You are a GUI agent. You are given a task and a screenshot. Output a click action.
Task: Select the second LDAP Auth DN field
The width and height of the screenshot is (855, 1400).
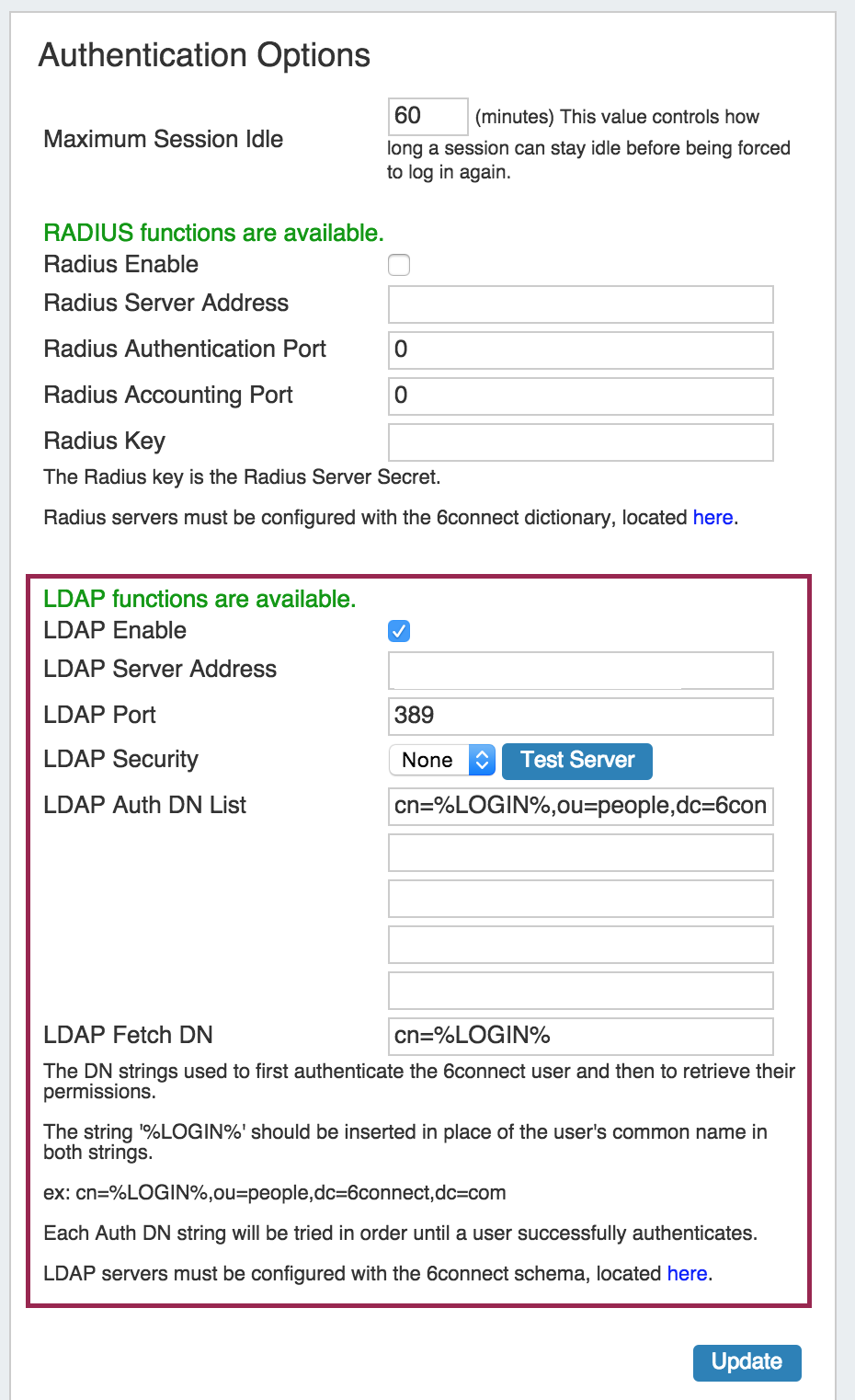tap(580, 852)
